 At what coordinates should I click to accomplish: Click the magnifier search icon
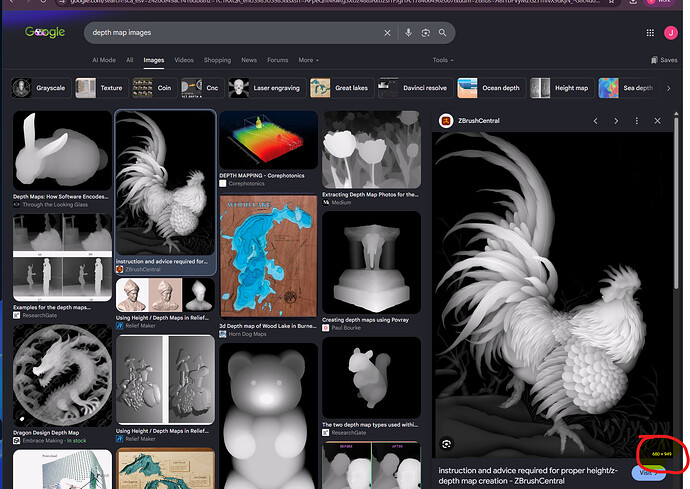(442, 33)
